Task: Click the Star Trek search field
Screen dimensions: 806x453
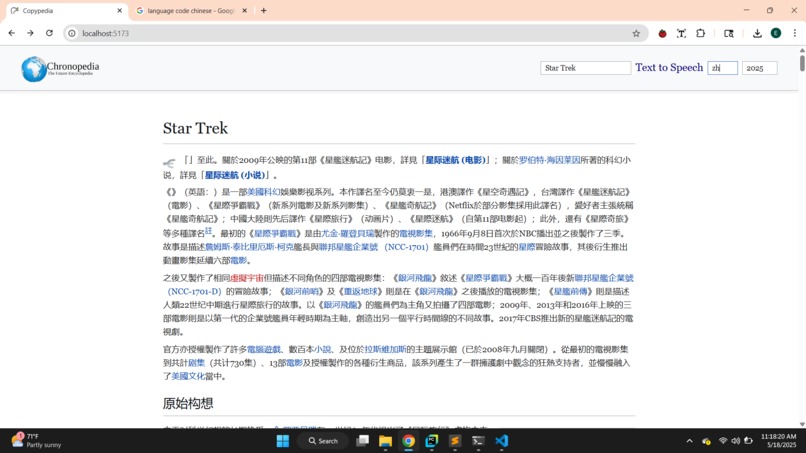Action: coord(585,68)
